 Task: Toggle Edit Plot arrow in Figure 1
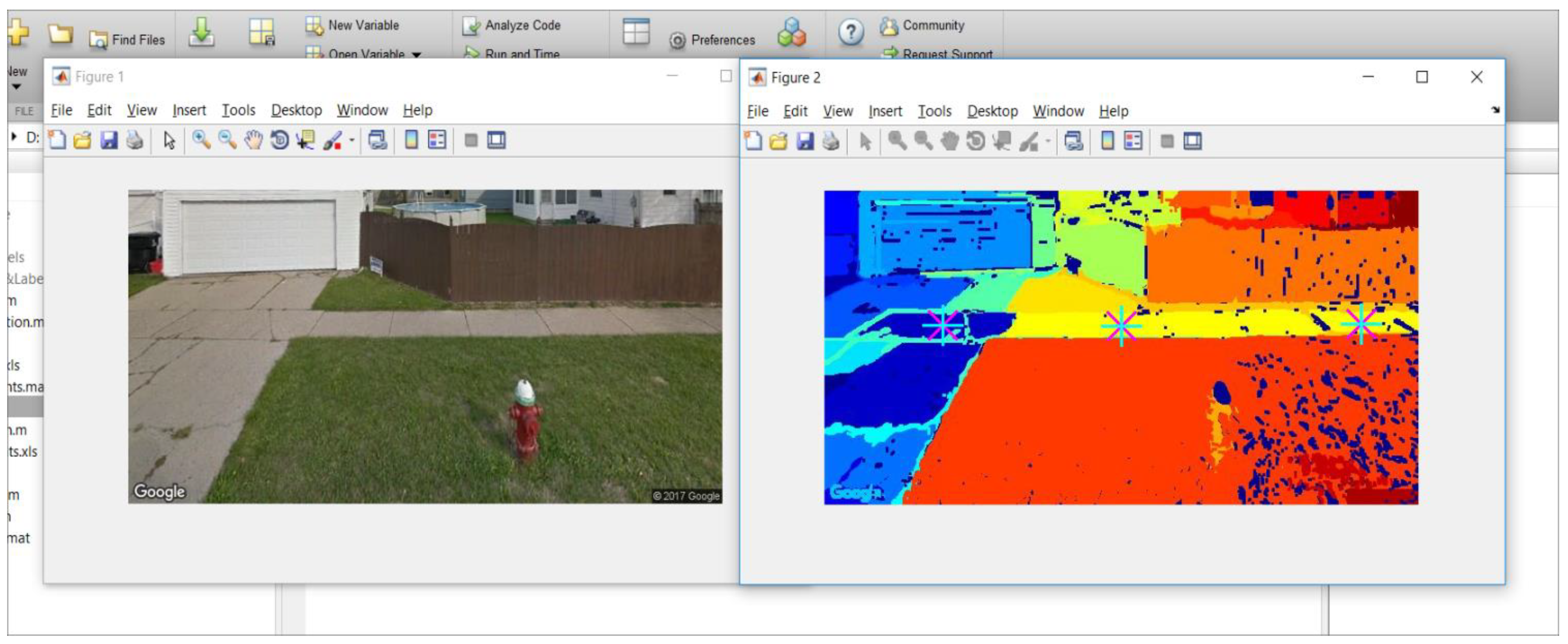[169, 141]
